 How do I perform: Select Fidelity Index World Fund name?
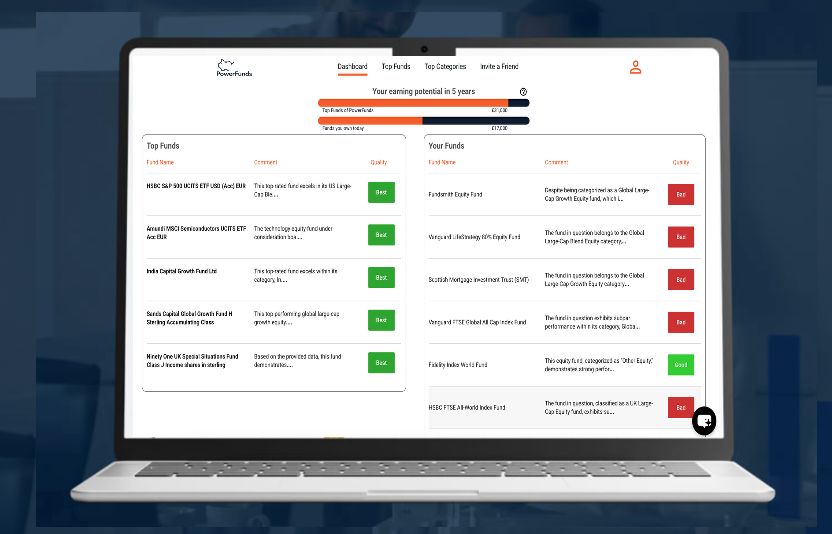pos(457,365)
